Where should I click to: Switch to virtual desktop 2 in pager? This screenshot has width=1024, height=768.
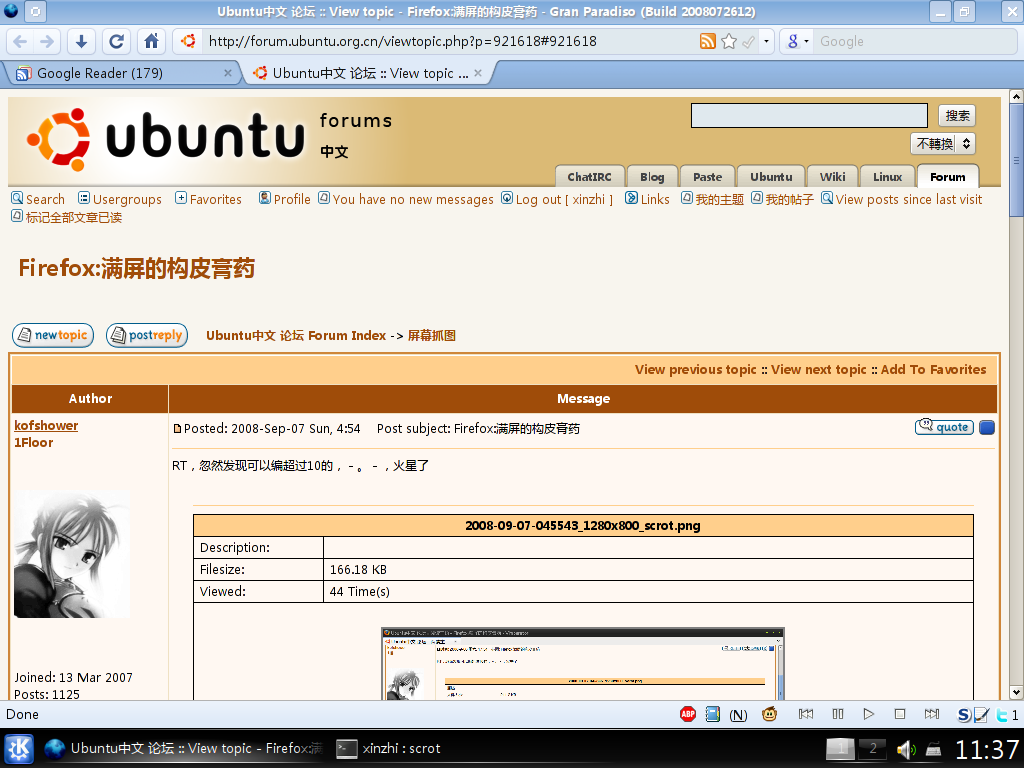[872, 748]
